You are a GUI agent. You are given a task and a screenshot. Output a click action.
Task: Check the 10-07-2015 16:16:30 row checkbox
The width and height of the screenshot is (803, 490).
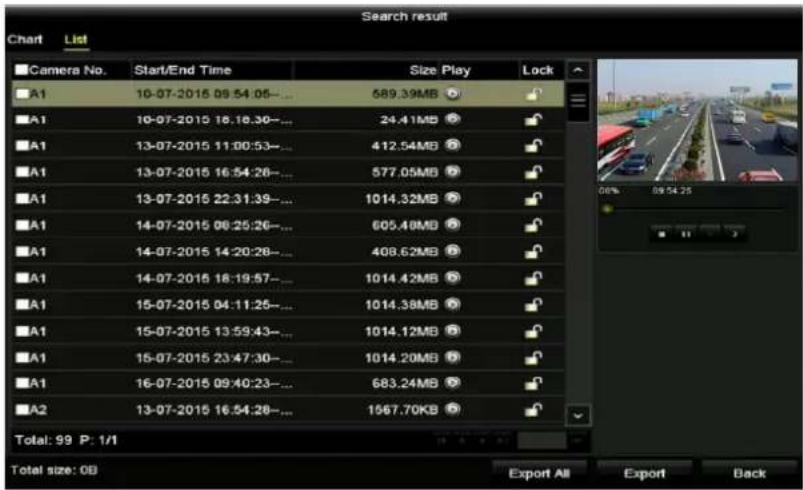click(22, 120)
